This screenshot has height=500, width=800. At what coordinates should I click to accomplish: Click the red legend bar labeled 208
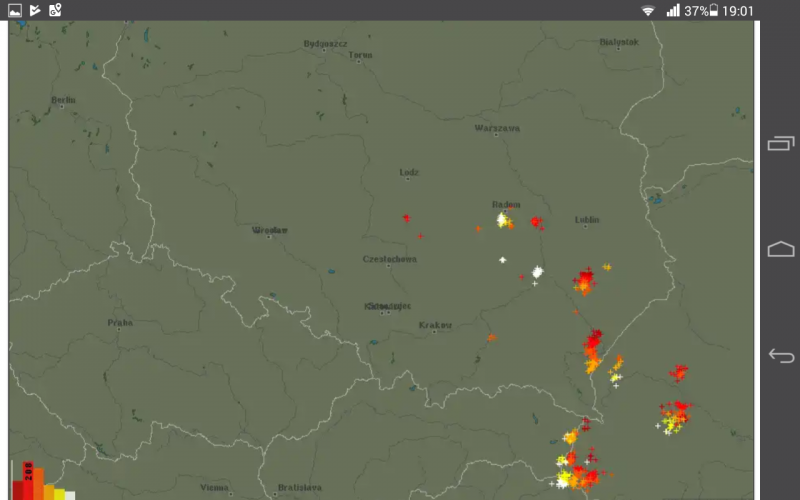(30, 480)
